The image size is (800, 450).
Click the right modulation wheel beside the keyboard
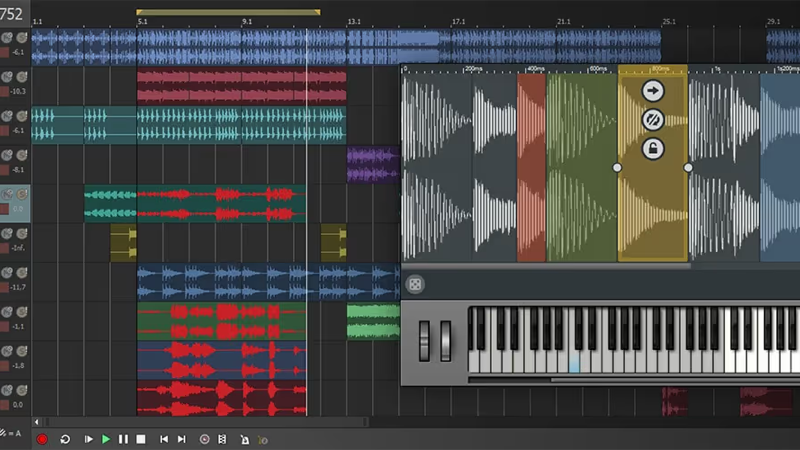tap(445, 341)
